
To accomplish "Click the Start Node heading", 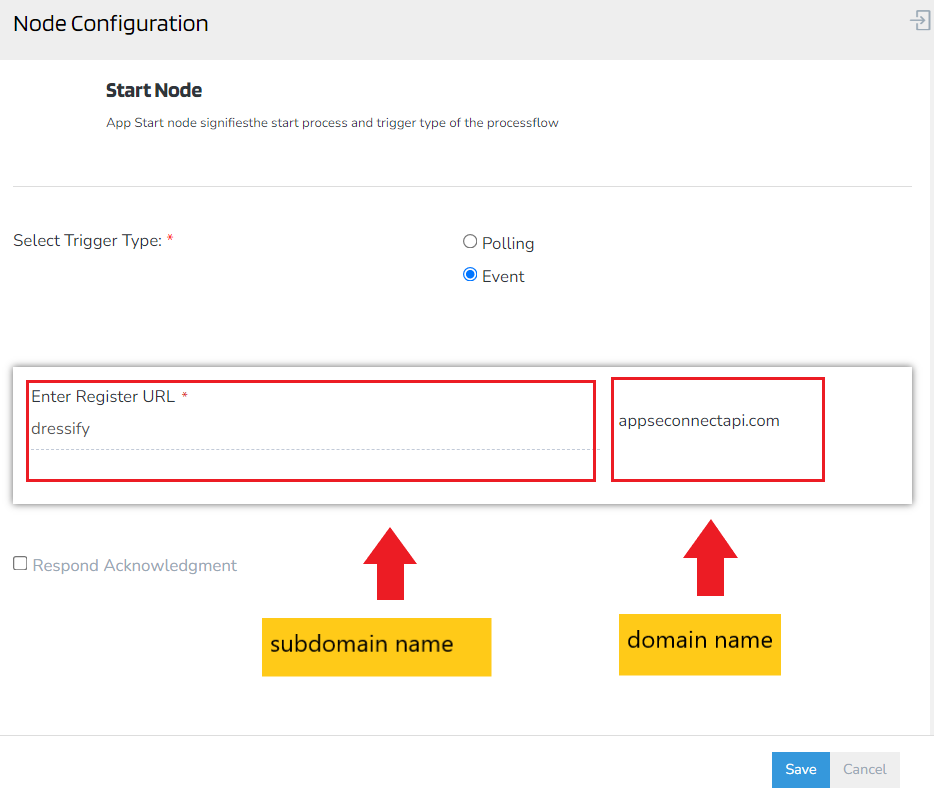I will point(154,91).
